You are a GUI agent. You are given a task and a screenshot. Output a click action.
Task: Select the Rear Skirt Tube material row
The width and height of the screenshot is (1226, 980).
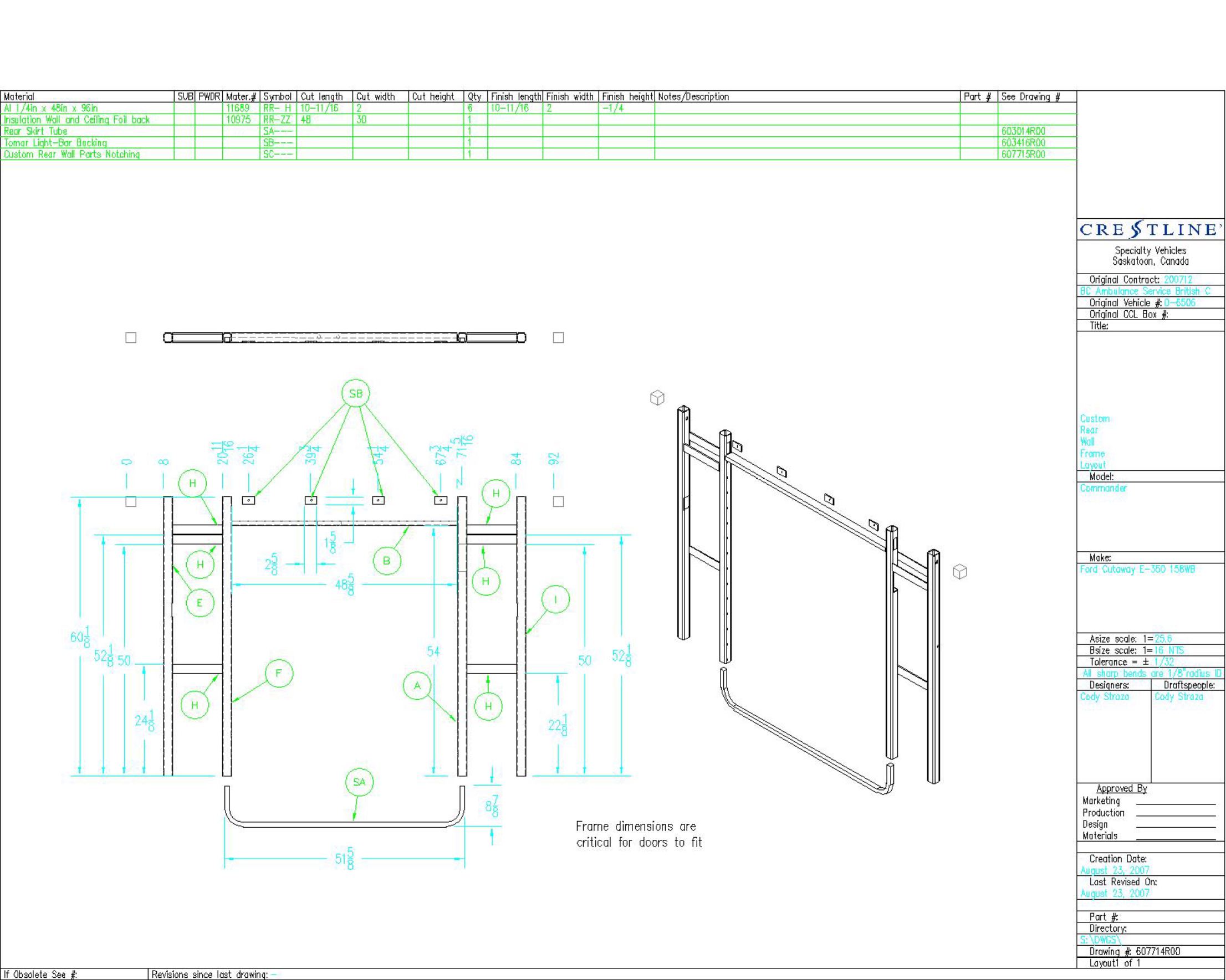pos(36,131)
